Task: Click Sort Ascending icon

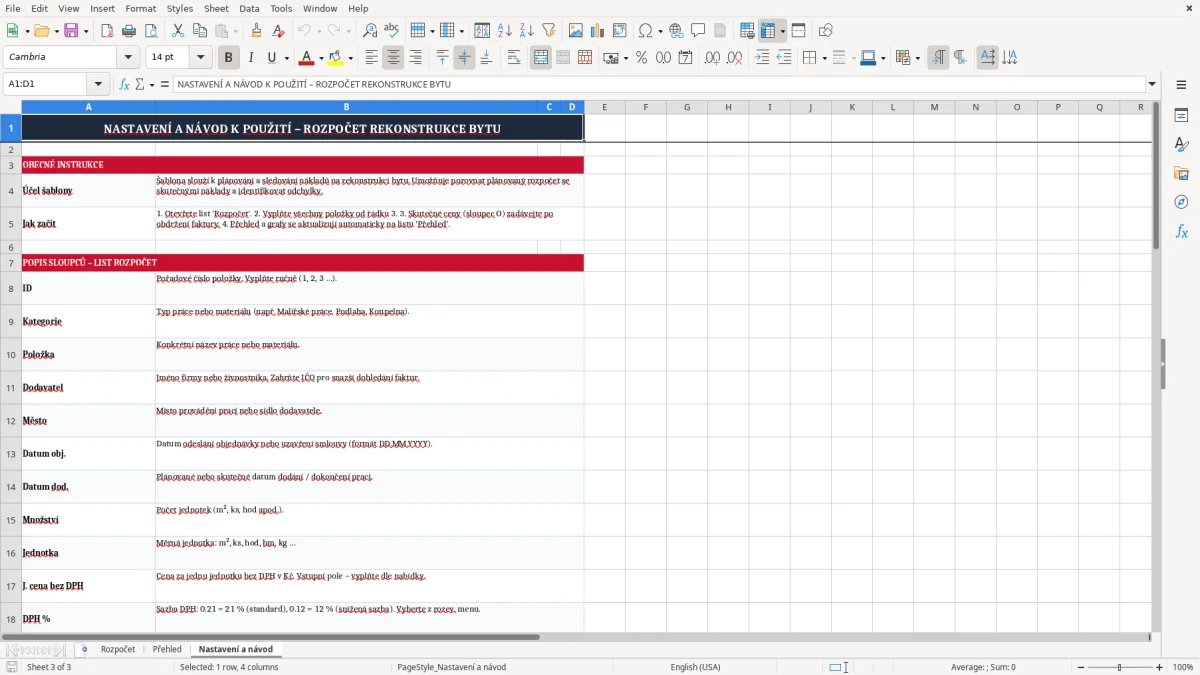Action: [x=505, y=31]
